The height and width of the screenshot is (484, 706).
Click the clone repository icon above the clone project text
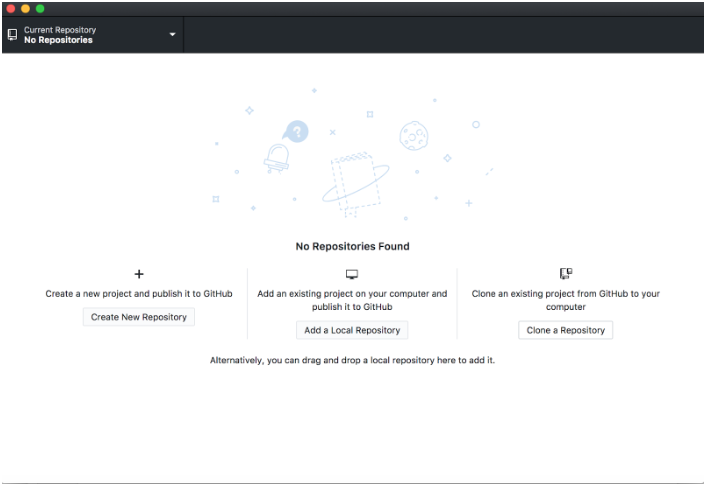(566, 273)
